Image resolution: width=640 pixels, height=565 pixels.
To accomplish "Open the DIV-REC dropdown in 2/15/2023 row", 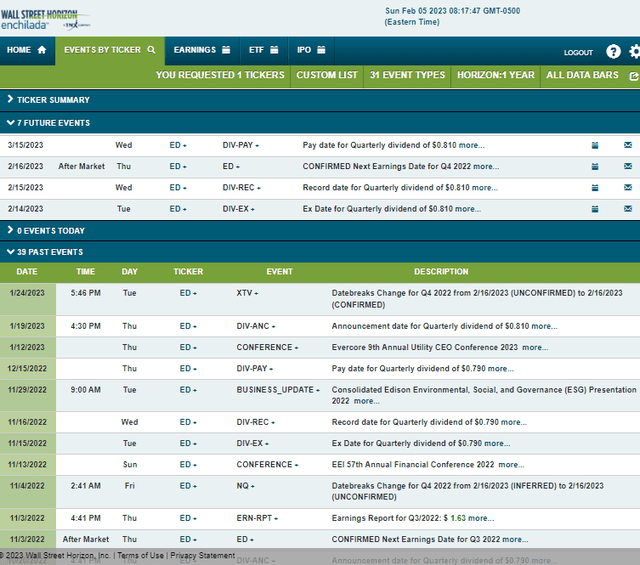I will pyautogui.click(x=241, y=188).
